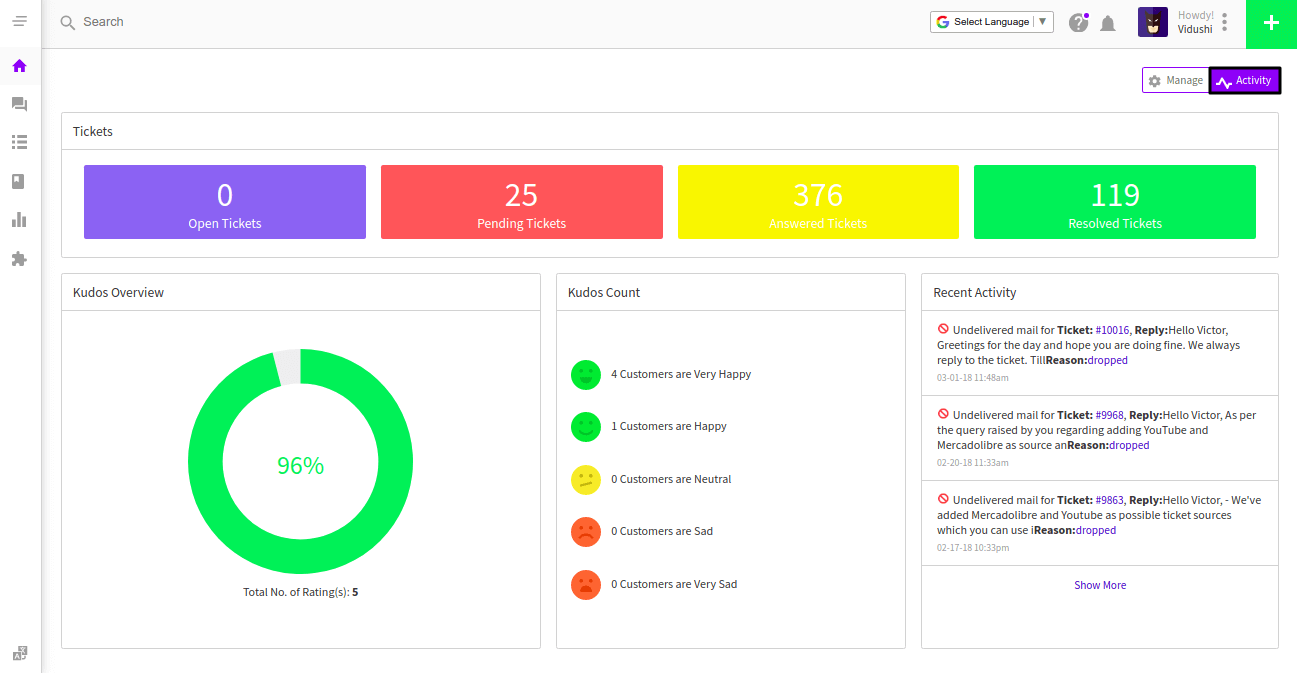Click the notification bell icon
Image resolution: width=1297 pixels, height=673 pixels.
[1108, 23]
